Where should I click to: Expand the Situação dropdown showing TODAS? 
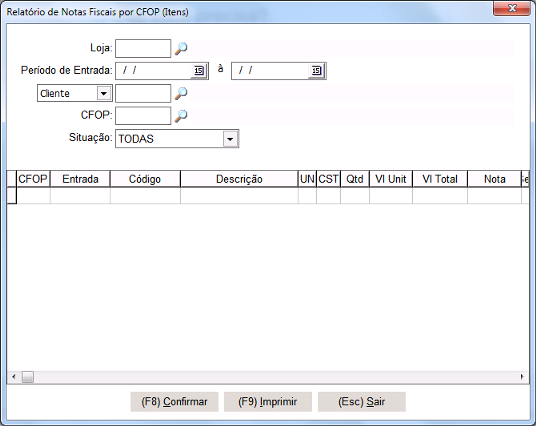[230, 139]
